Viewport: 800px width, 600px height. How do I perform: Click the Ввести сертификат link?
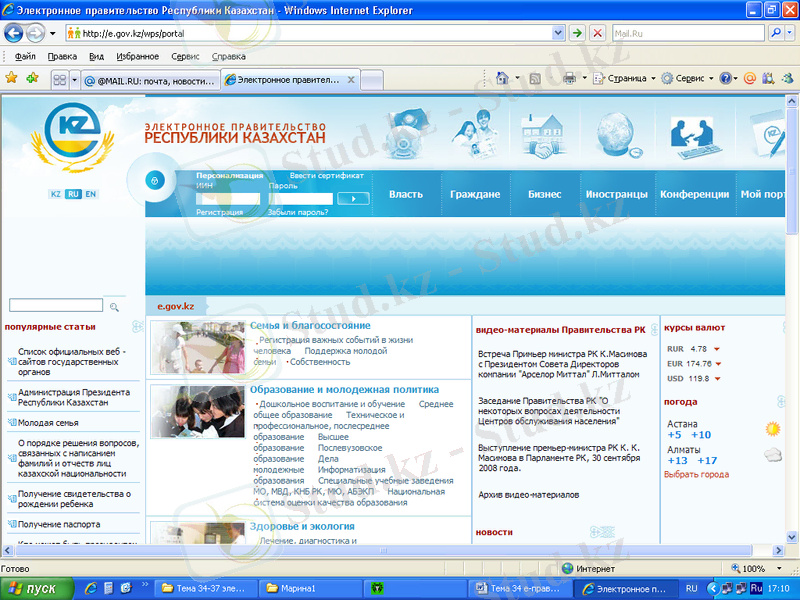click(327, 176)
